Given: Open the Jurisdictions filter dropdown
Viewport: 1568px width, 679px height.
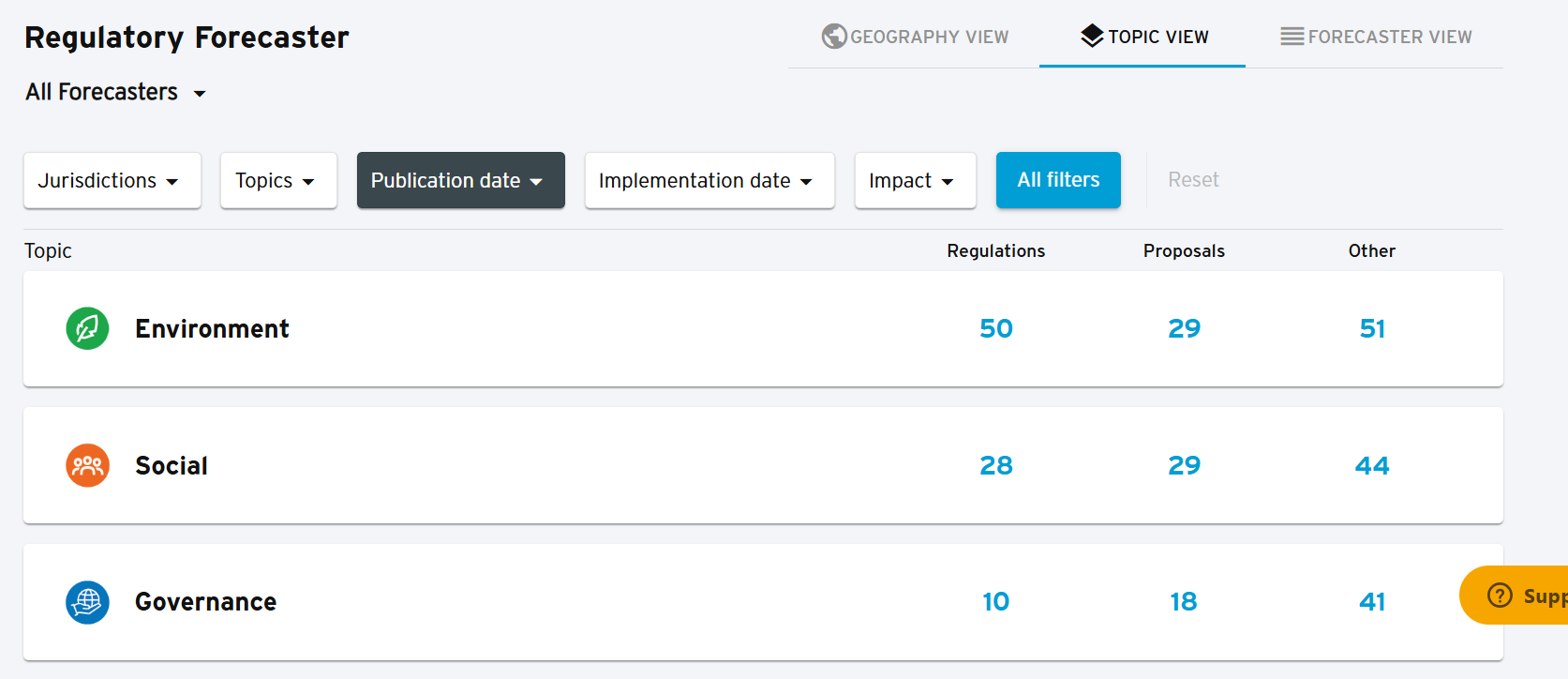Looking at the screenshot, I should 112,180.
